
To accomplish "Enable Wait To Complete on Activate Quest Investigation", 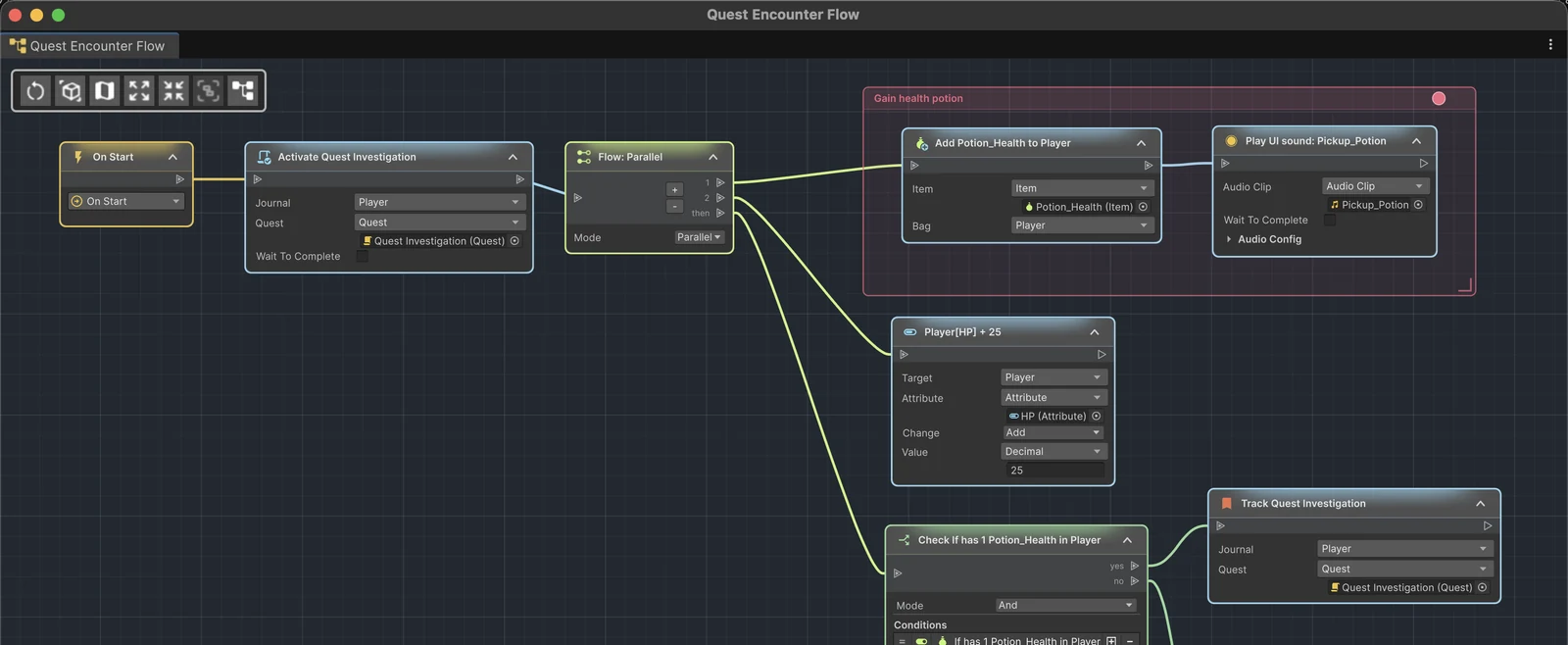I will 363,257.
